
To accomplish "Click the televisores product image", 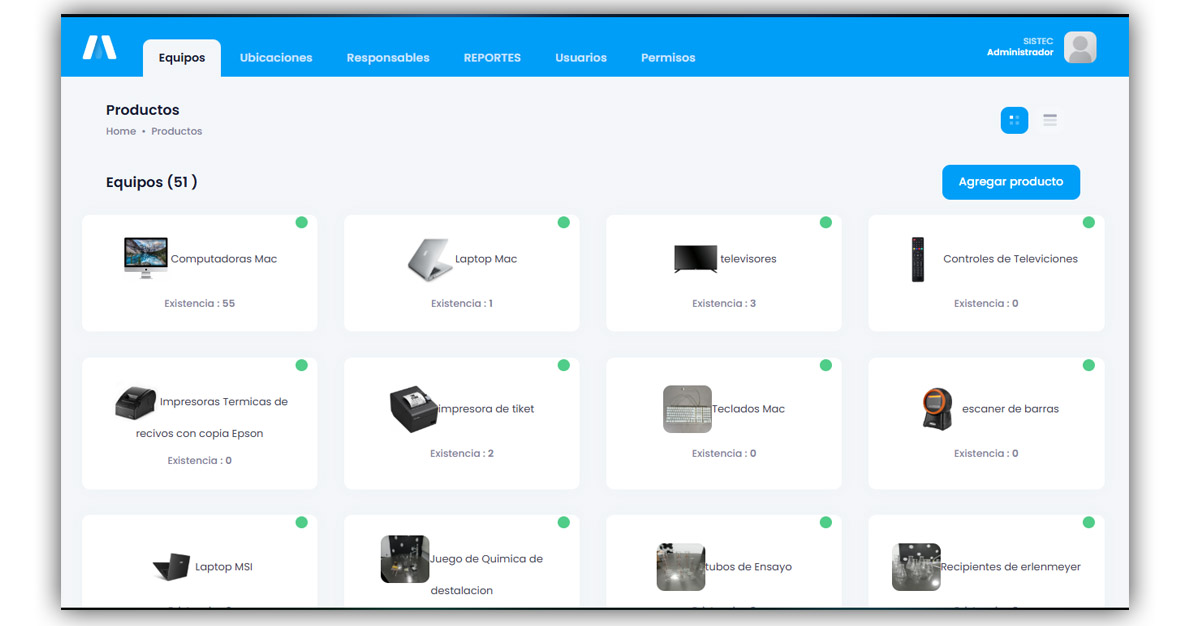I will click(x=695, y=259).
